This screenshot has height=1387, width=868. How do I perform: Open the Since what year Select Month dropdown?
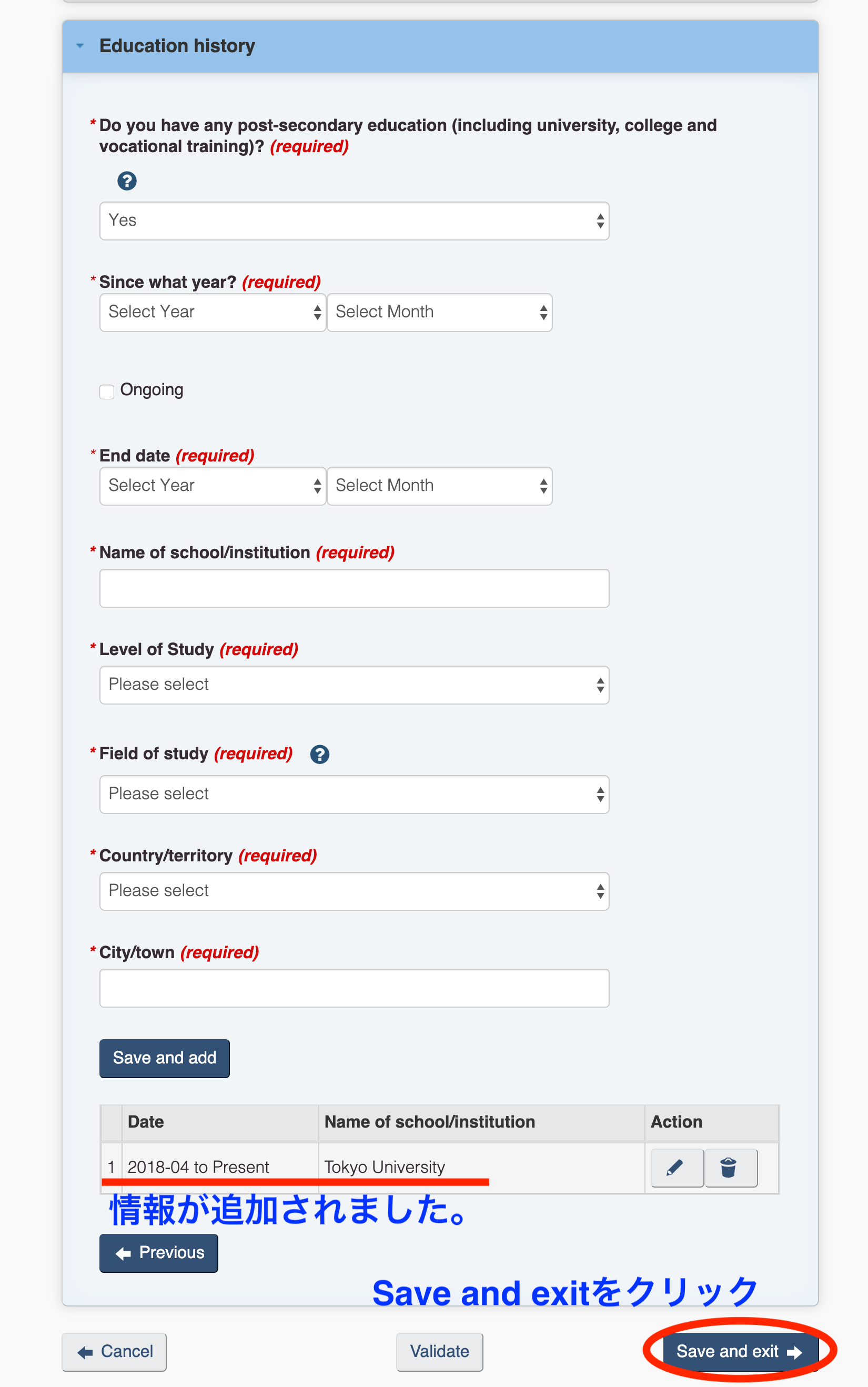point(439,313)
